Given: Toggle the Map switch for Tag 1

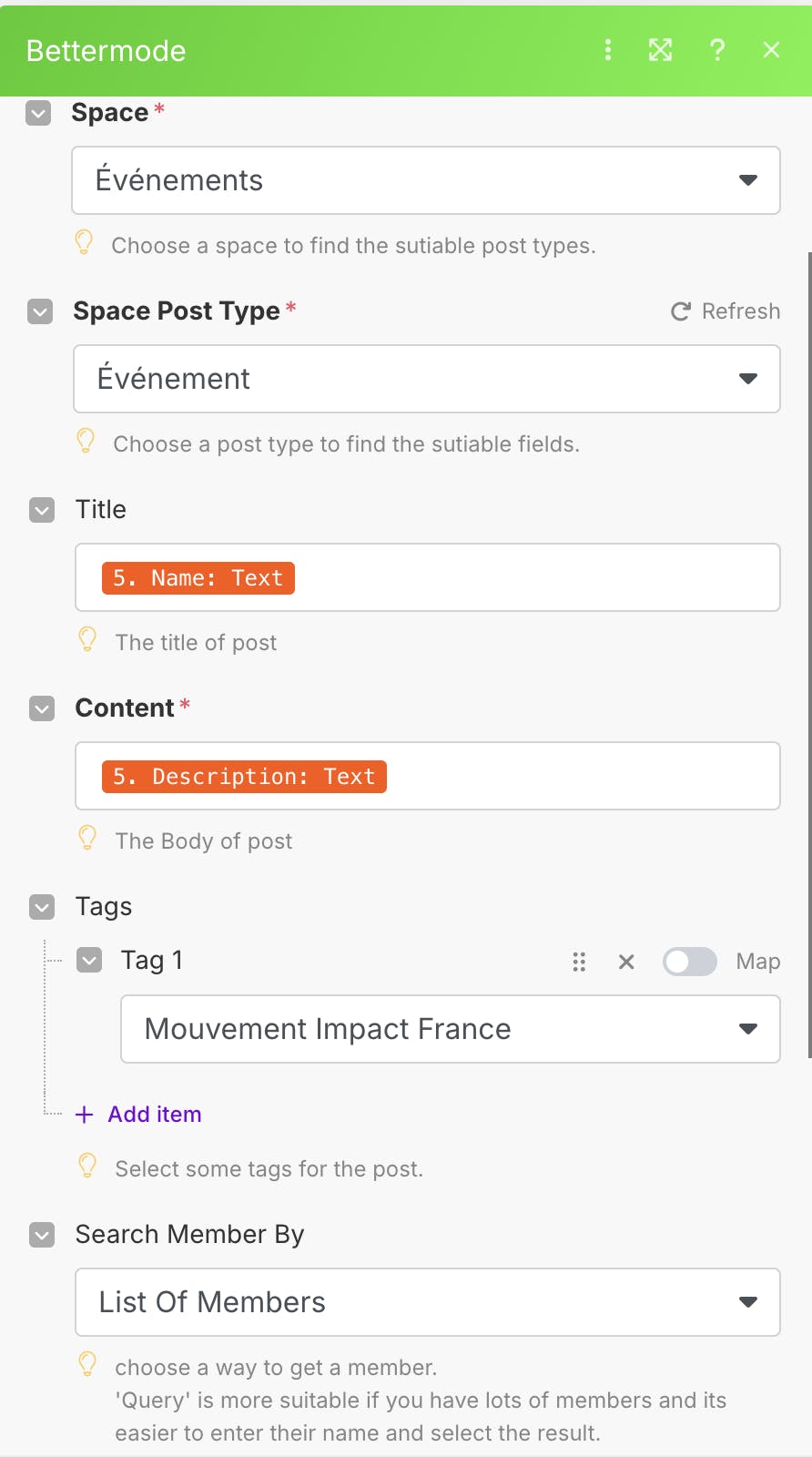Looking at the screenshot, I should point(689,962).
